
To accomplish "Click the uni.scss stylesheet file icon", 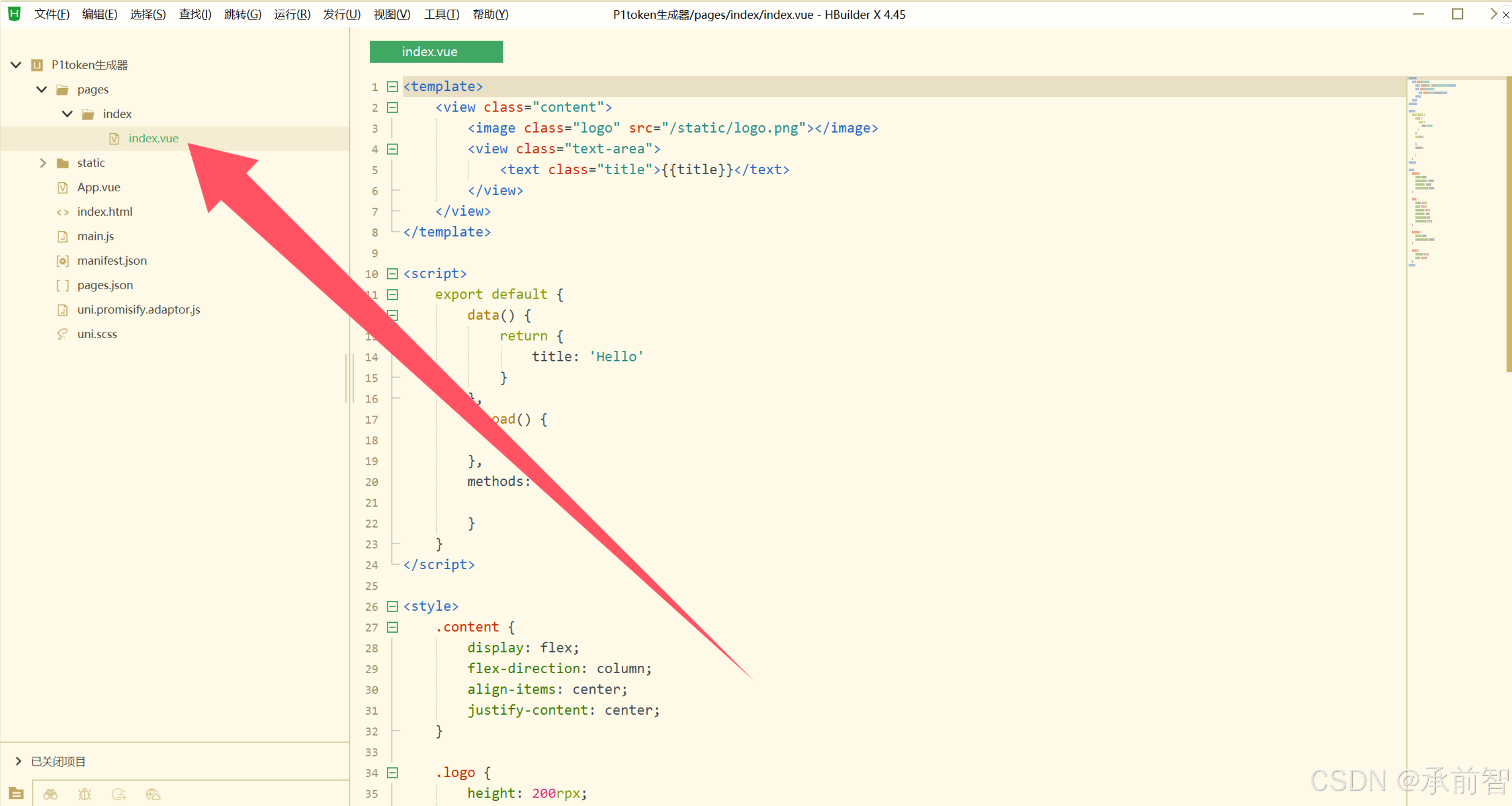I will (62, 334).
